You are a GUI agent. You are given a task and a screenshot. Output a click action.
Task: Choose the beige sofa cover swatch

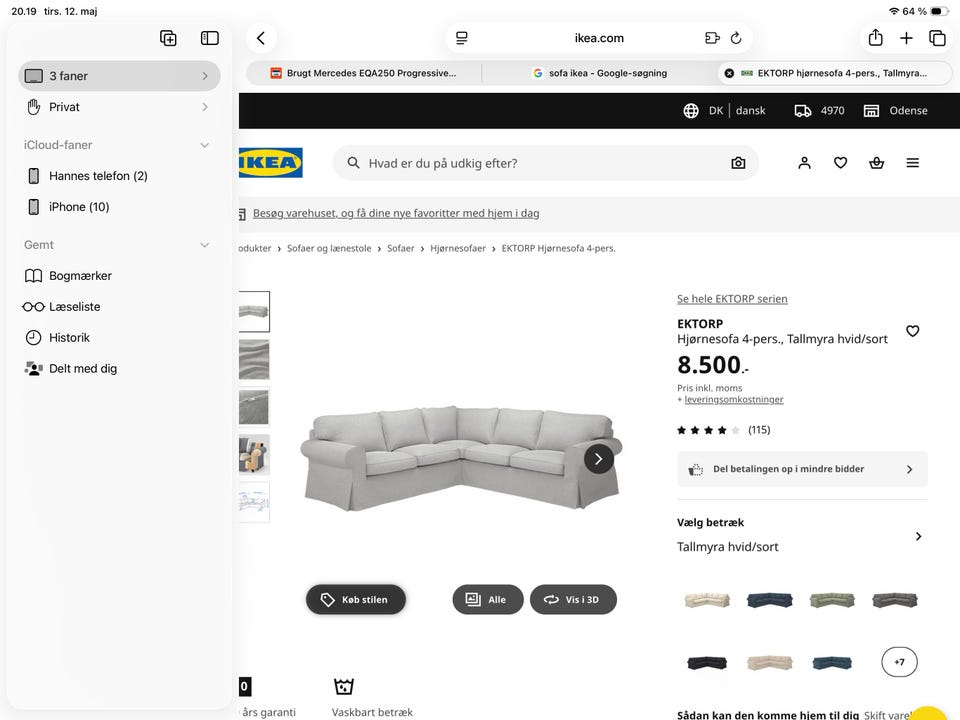click(x=707, y=600)
